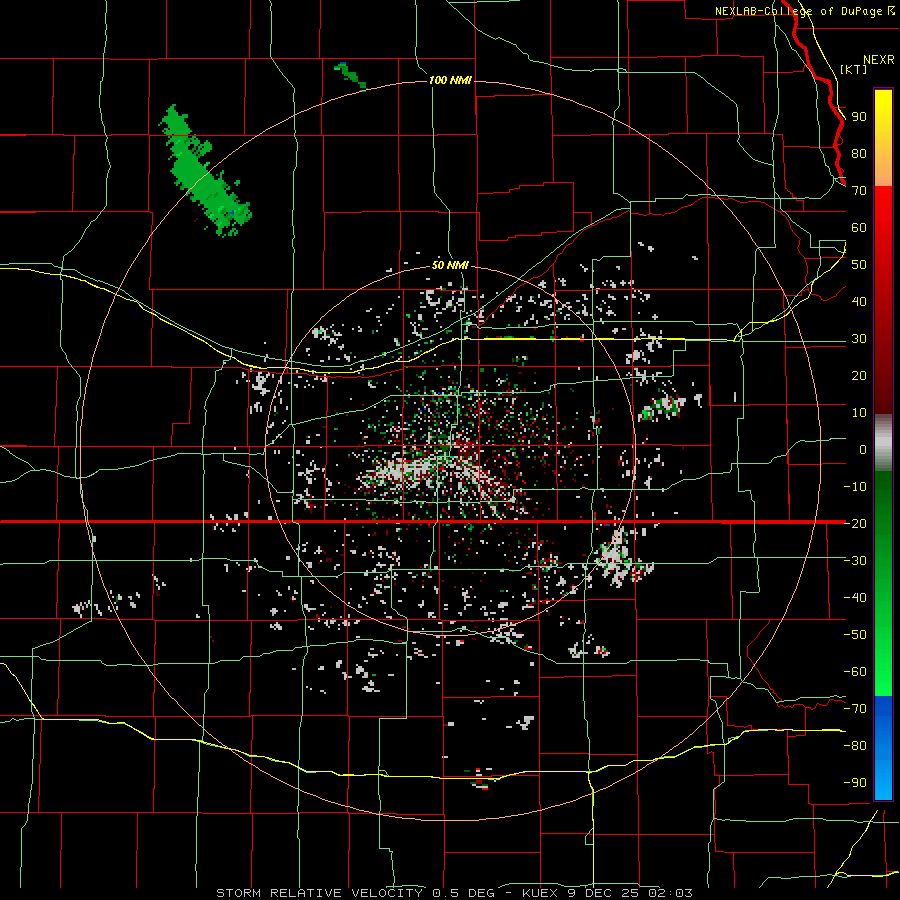Click the 40 knot scale label
900x900 pixels.
[x=859, y=301]
